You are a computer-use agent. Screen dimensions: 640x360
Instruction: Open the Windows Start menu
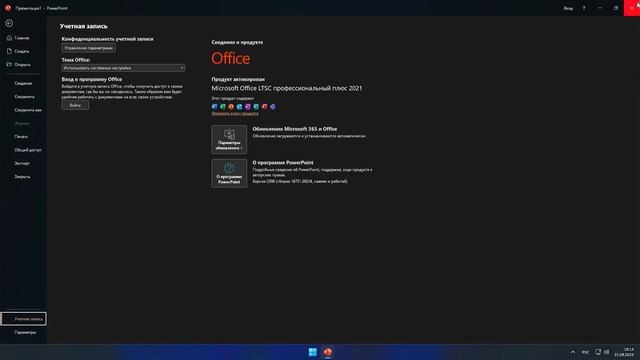tap(313, 352)
